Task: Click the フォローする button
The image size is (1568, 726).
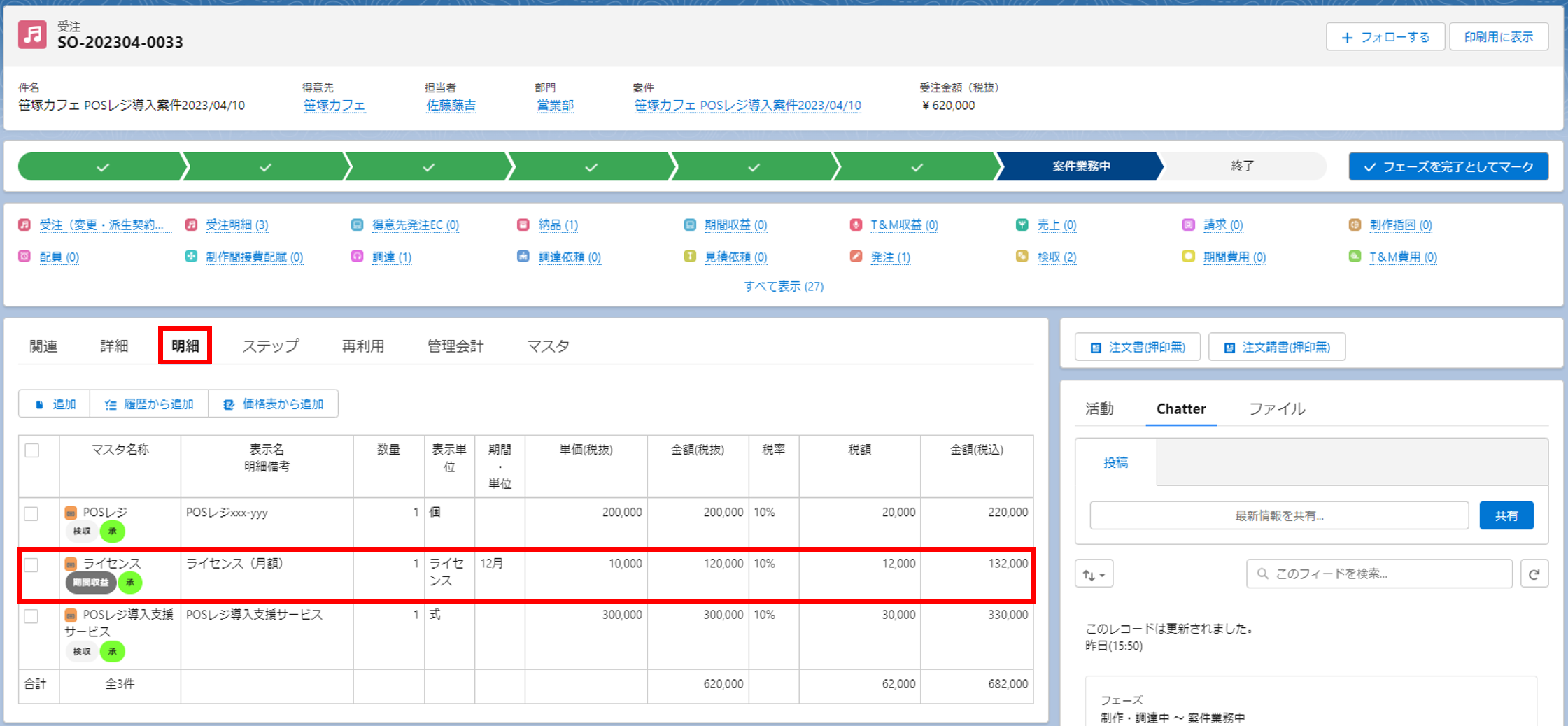Action: [1385, 37]
